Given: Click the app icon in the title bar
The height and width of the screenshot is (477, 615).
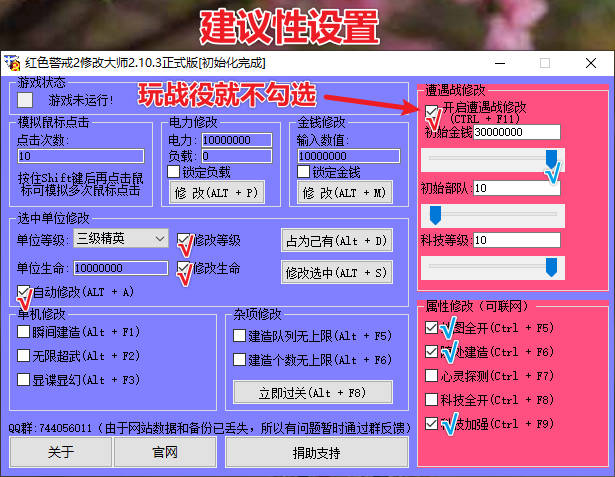Looking at the screenshot, I should click(x=12, y=63).
